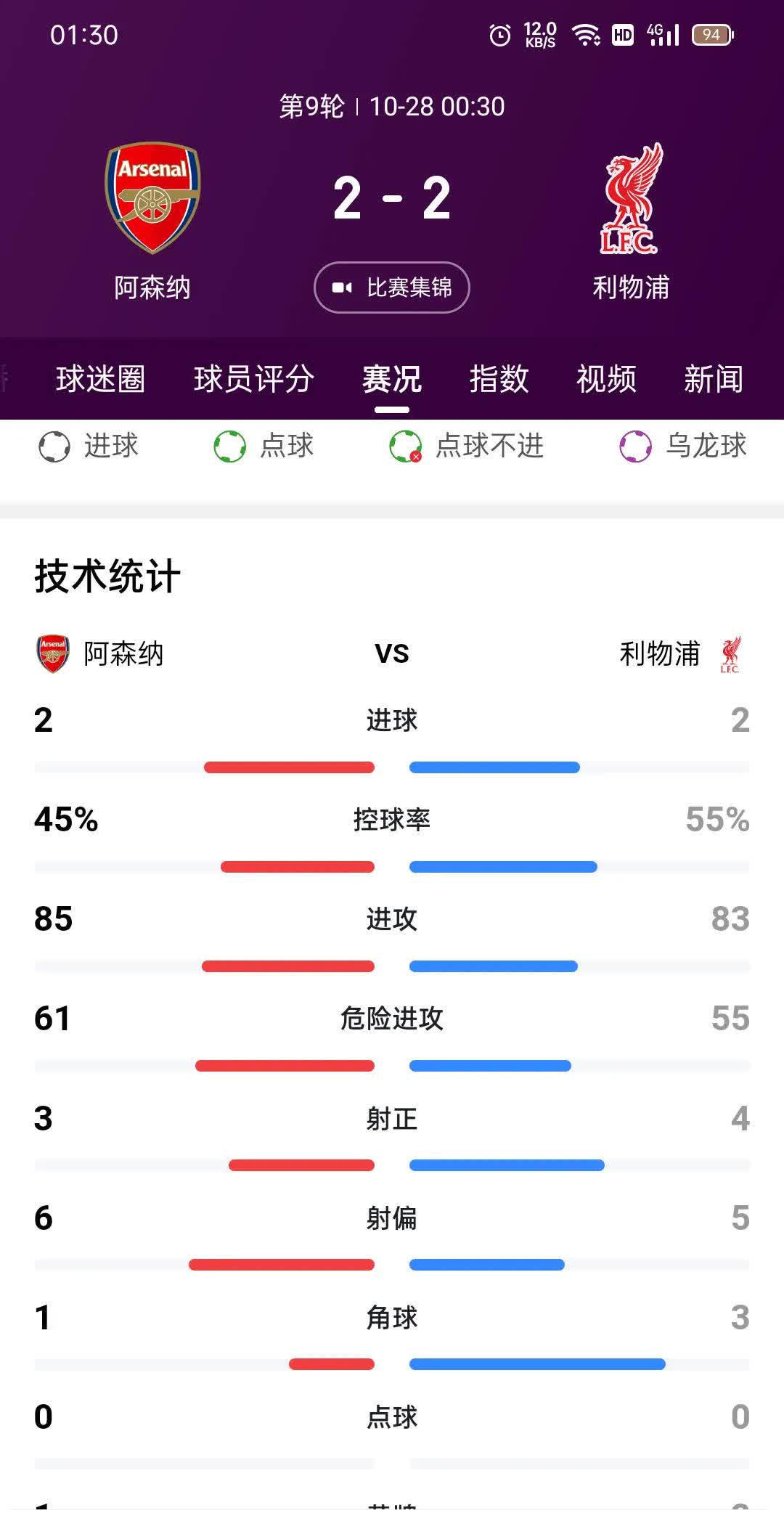Tap the match time 10-28 00:30 header

tap(392, 105)
